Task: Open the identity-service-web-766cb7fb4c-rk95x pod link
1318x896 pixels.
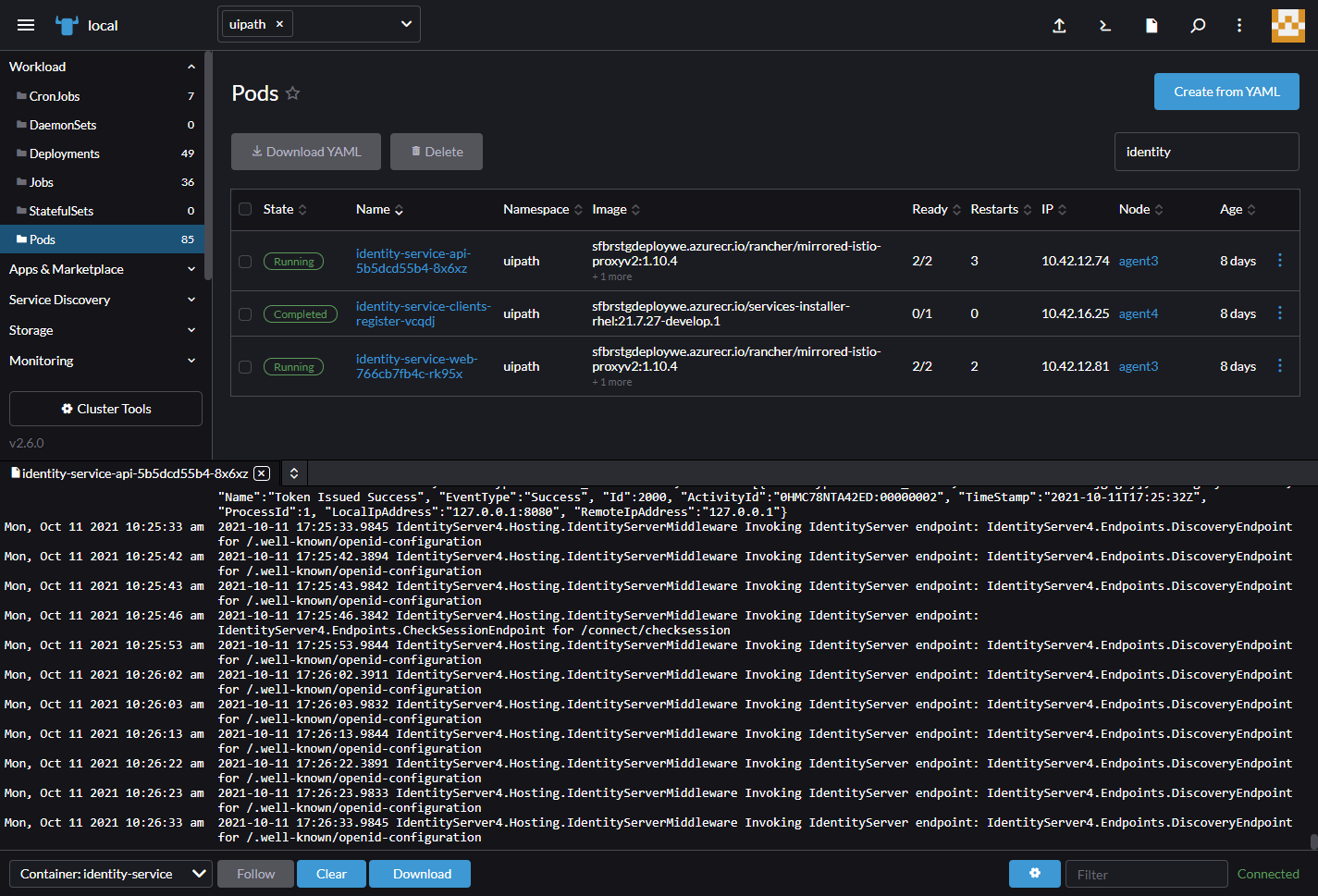Action: 416,366
